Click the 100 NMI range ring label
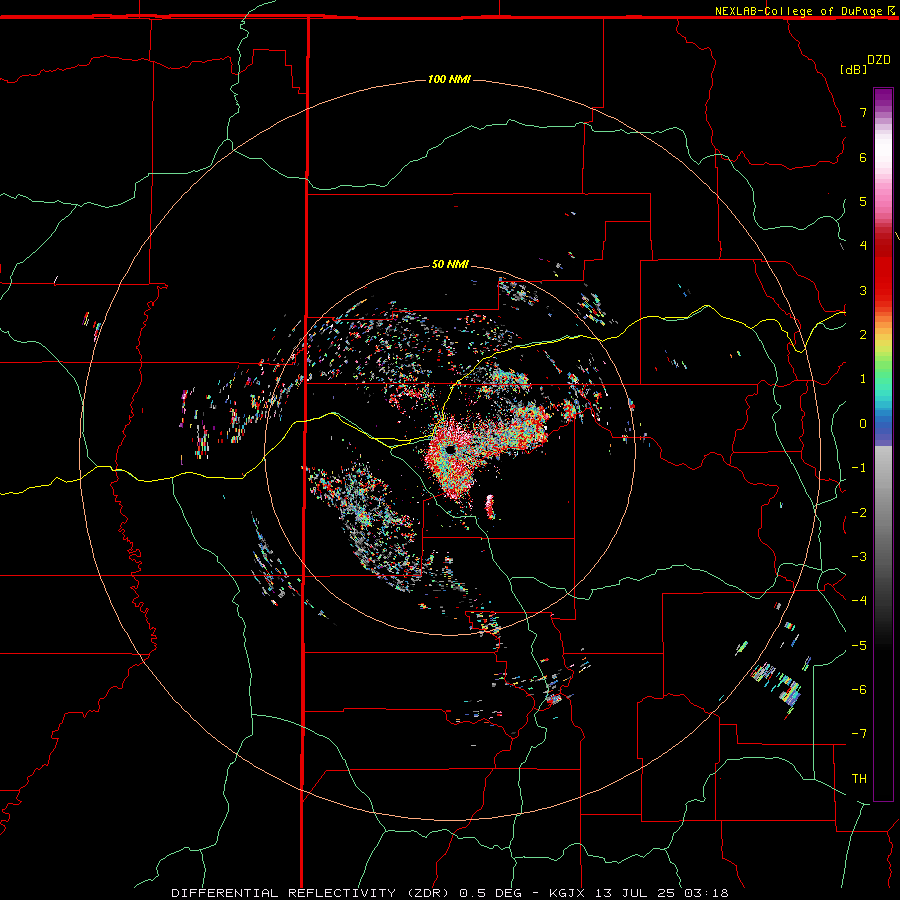This screenshot has width=900, height=900. coord(449,79)
